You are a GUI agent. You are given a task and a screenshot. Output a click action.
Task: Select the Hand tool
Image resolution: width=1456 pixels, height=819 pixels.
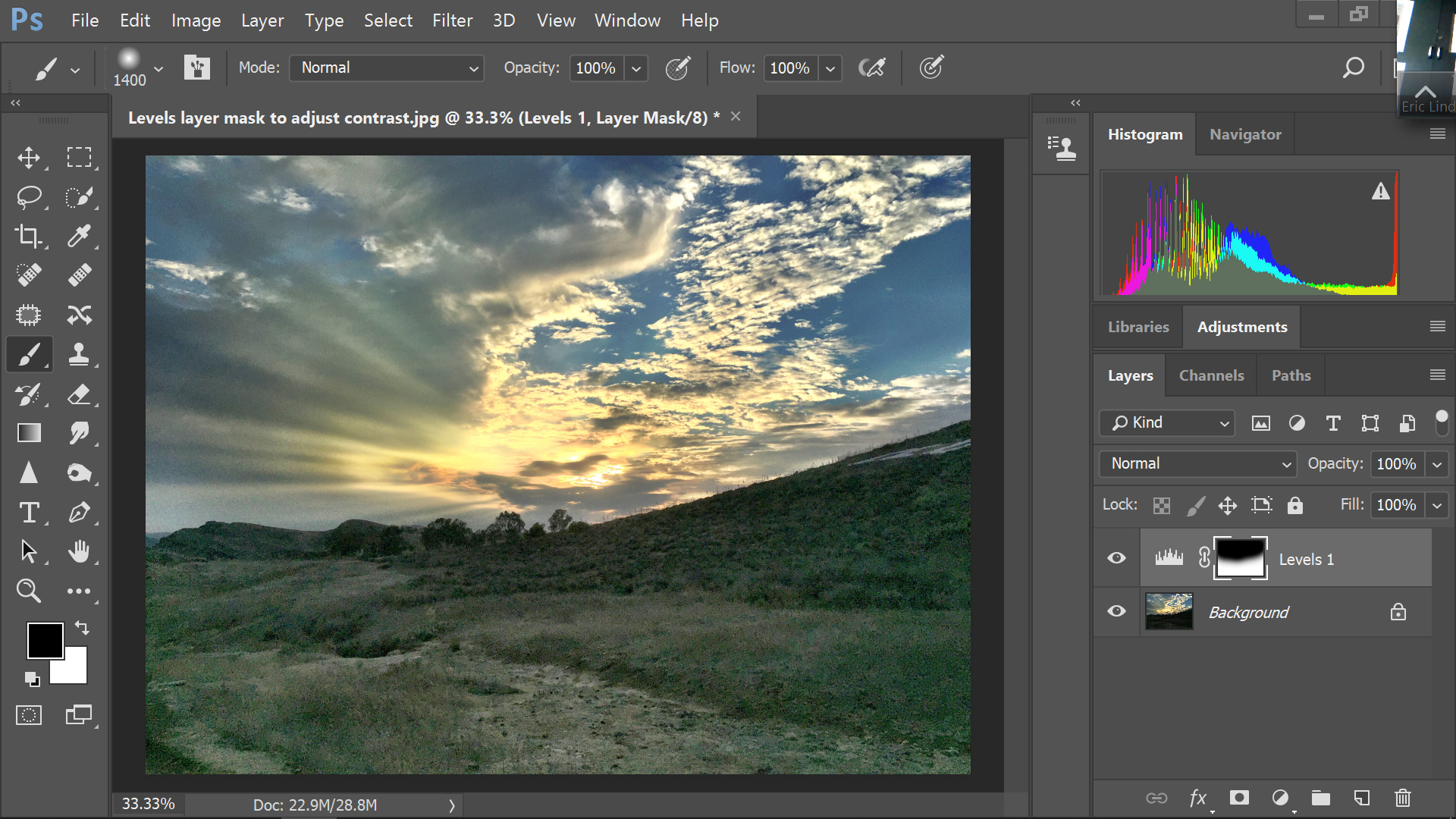79,551
